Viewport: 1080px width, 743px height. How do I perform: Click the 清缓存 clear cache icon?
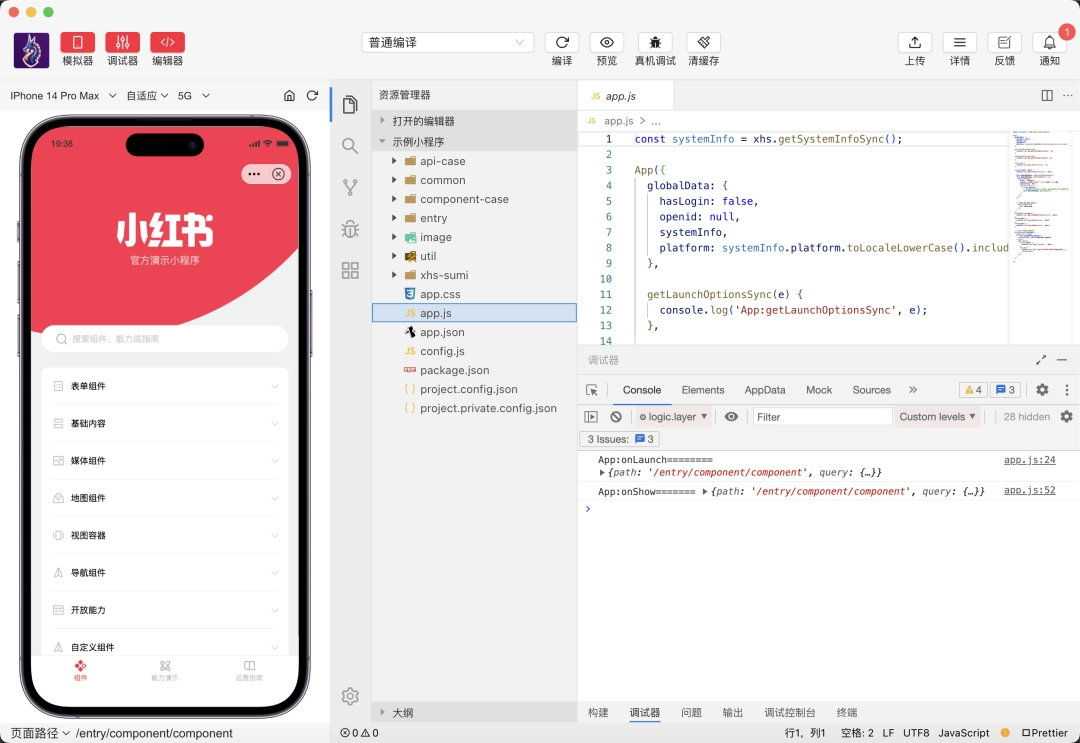coord(703,43)
